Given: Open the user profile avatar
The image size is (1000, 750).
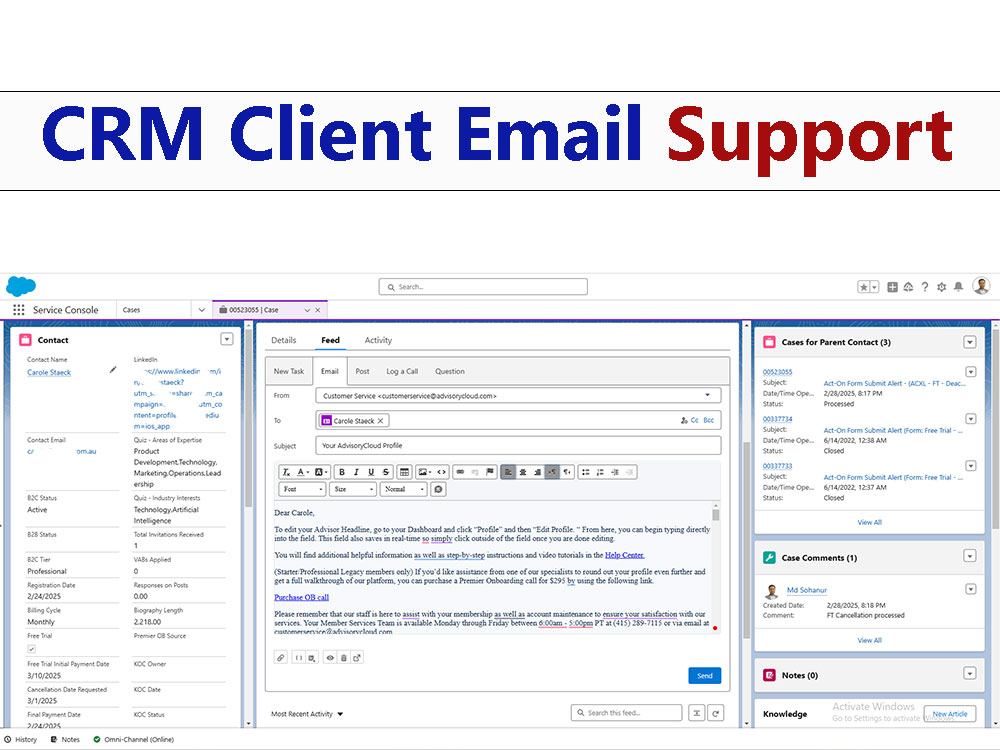Looking at the screenshot, I should coord(982,286).
